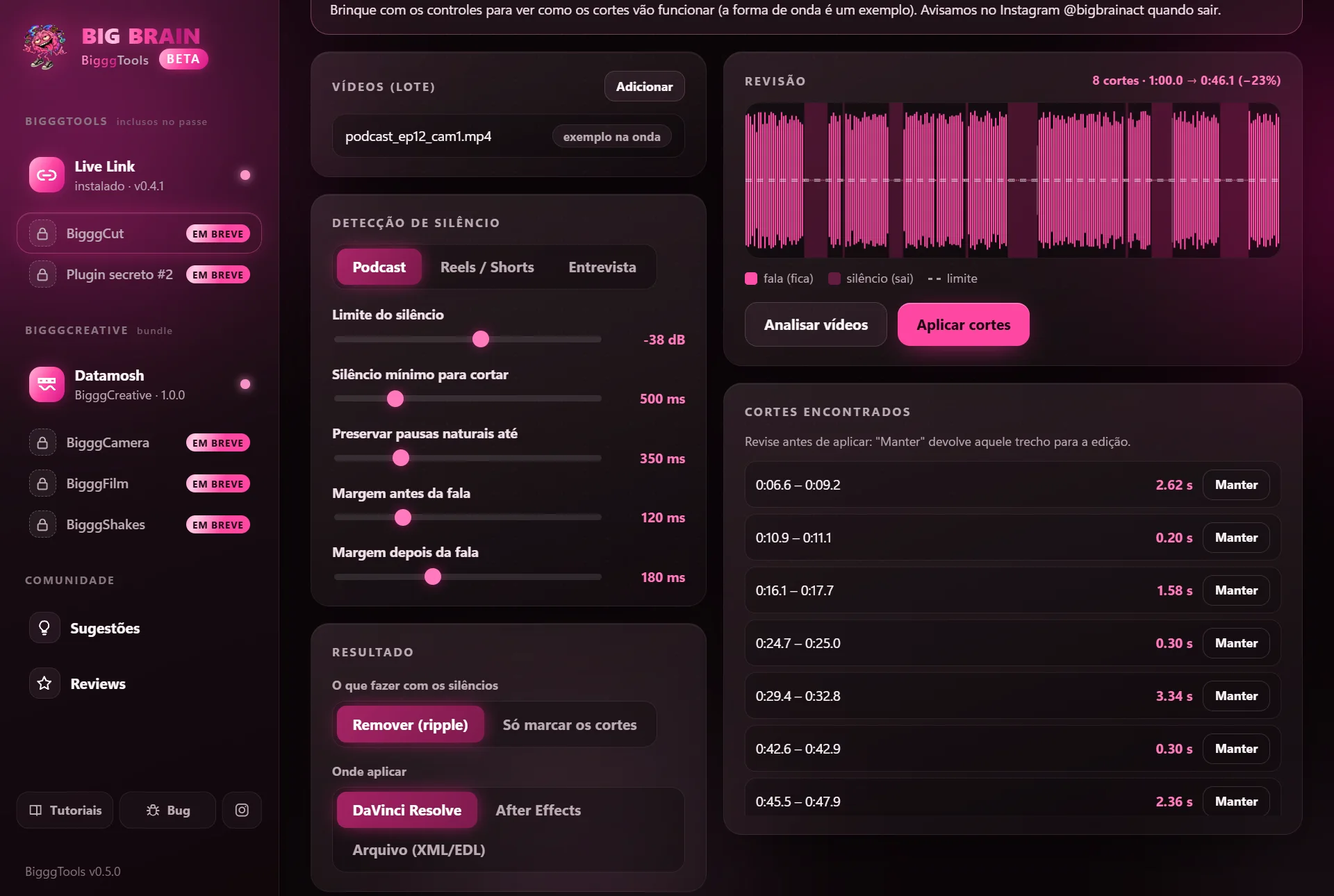
Task: Switch to the Reels / Shorts preset
Action: 487,267
